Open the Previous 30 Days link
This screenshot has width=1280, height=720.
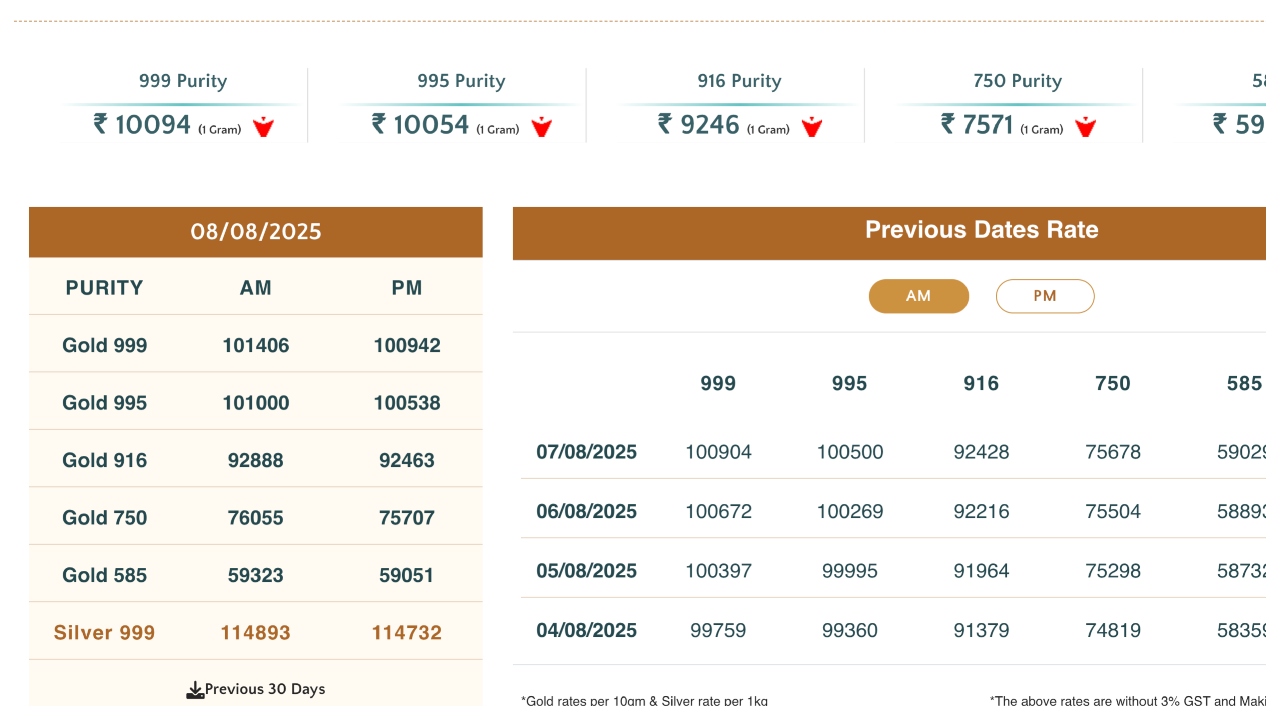point(264,689)
